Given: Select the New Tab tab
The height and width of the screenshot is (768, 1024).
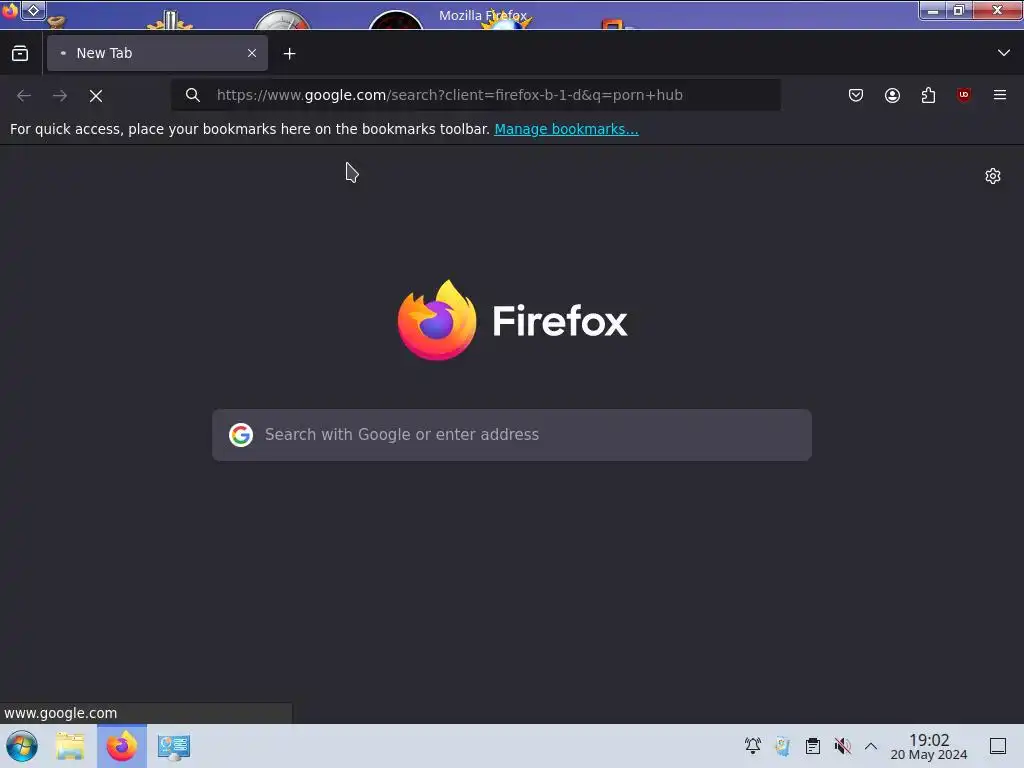Looking at the screenshot, I should click(x=157, y=53).
